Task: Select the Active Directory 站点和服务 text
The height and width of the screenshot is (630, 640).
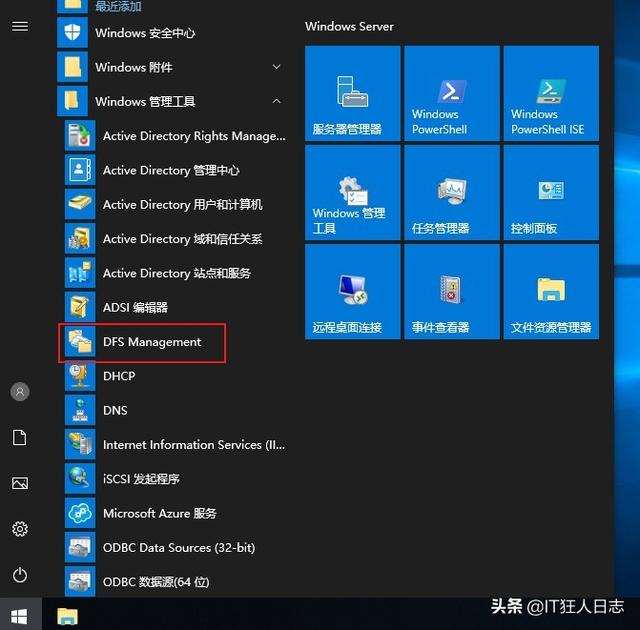Action: pyautogui.click(x=177, y=273)
